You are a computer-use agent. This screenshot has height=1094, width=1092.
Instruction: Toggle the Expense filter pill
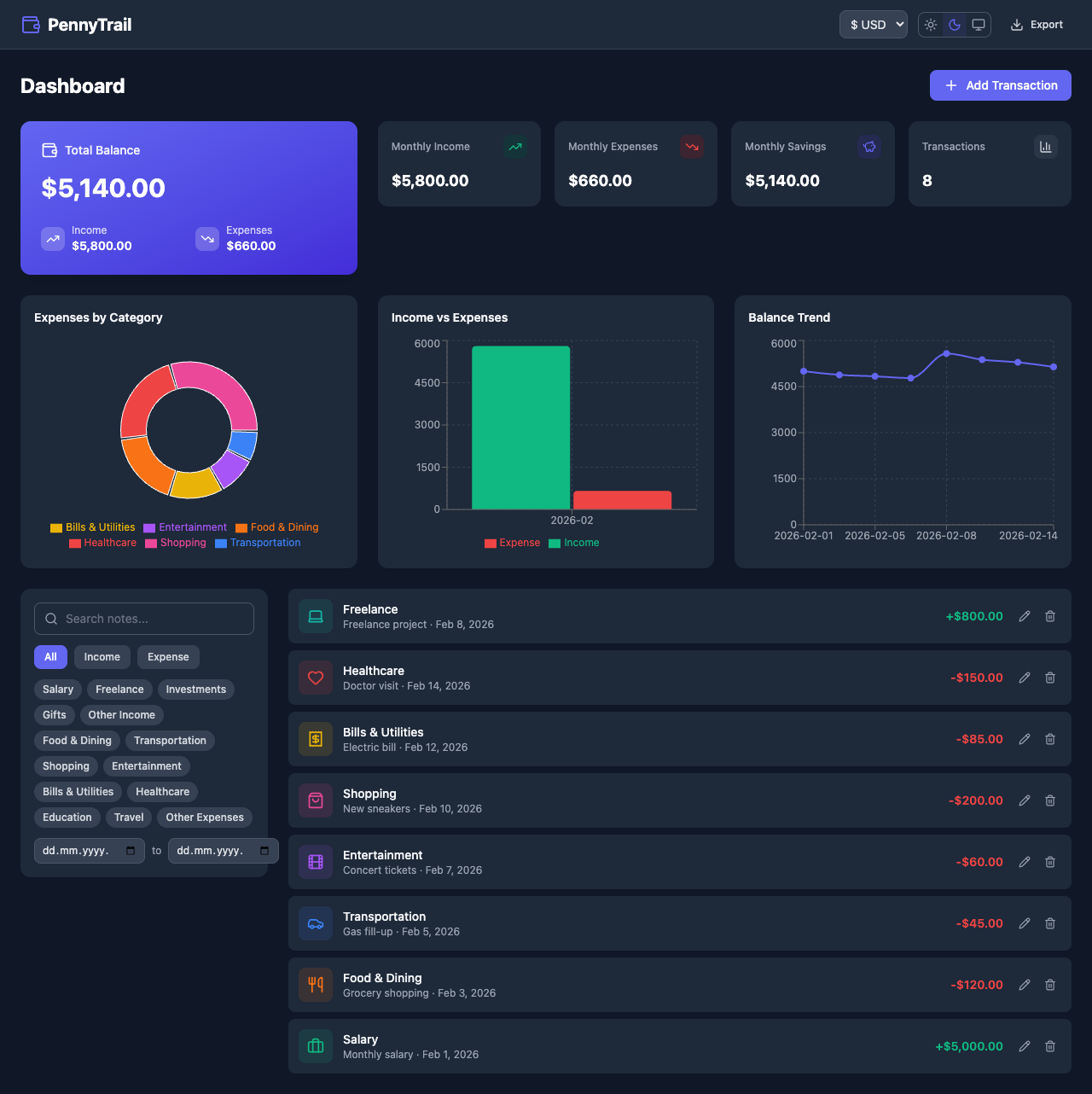168,657
